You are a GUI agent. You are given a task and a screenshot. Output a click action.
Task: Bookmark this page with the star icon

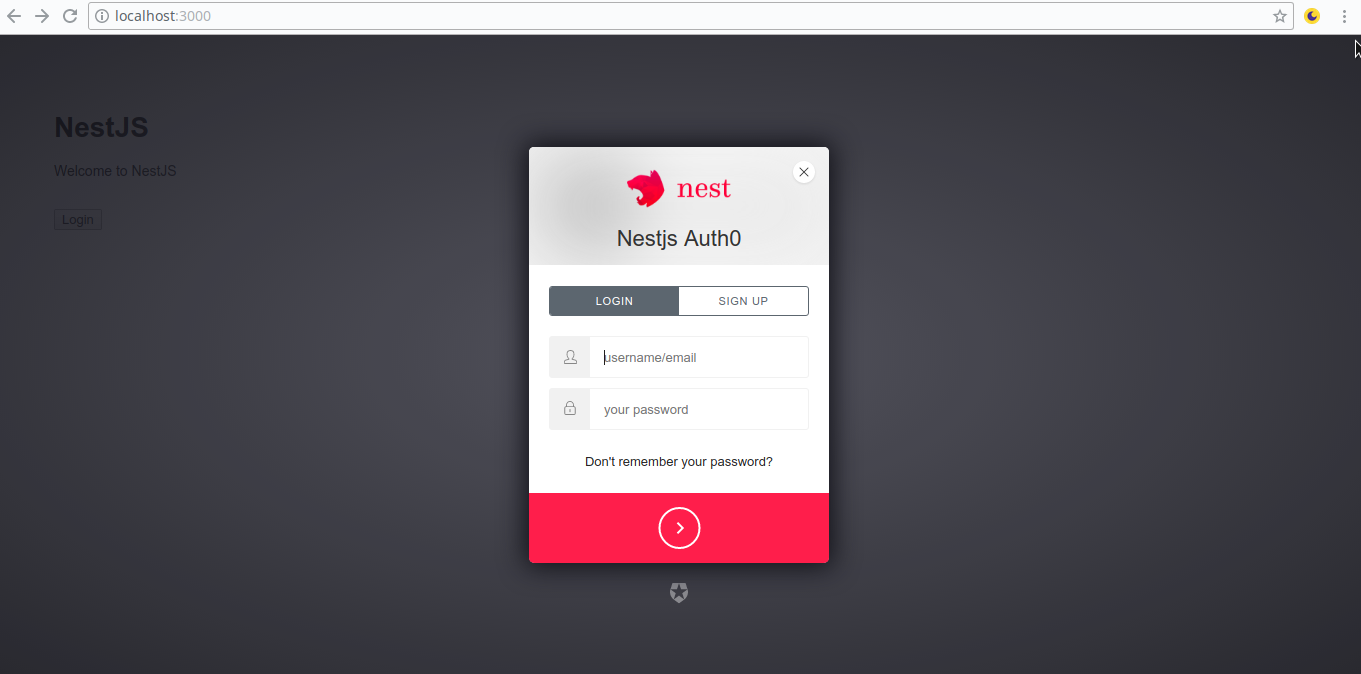click(1280, 16)
